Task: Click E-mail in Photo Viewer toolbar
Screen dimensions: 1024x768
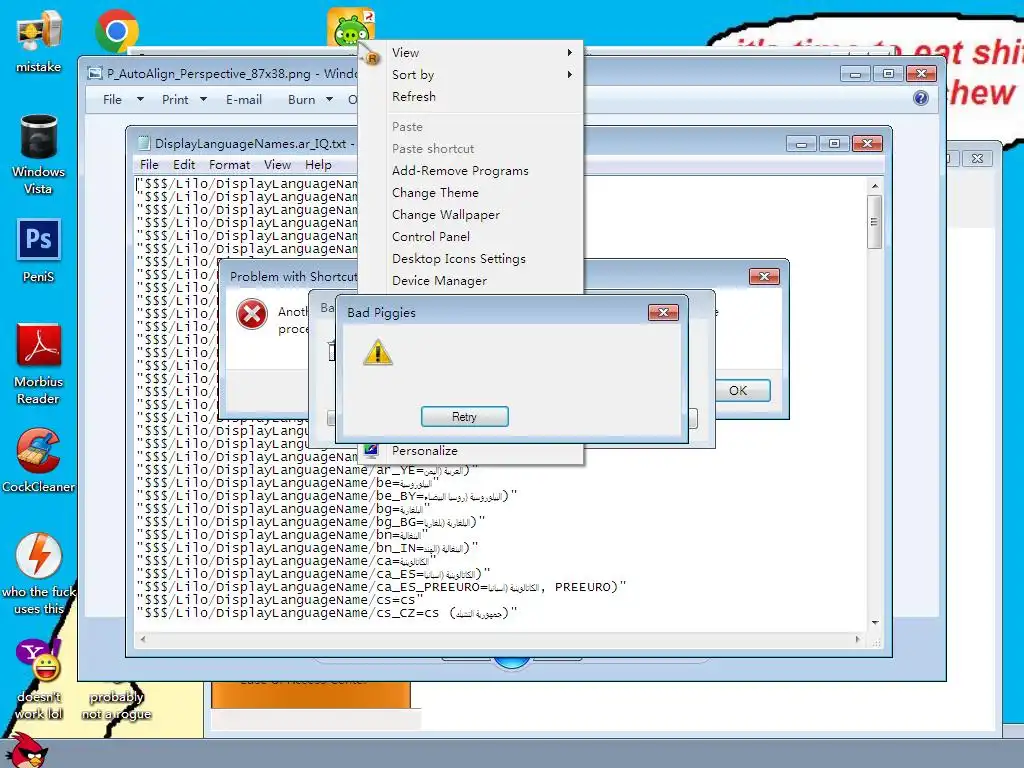Action: [244, 100]
